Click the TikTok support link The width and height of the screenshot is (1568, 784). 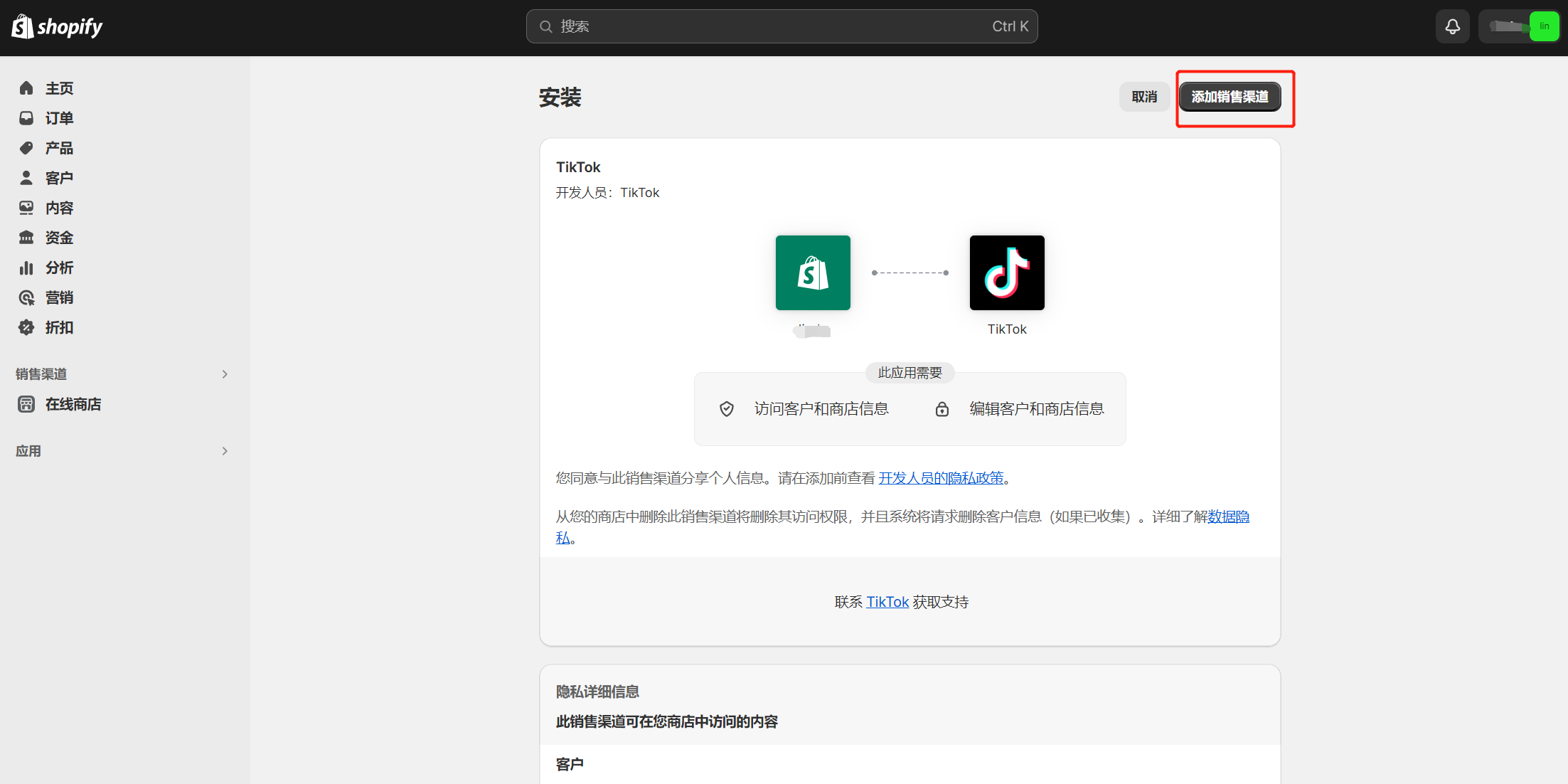[x=887, y=602]
